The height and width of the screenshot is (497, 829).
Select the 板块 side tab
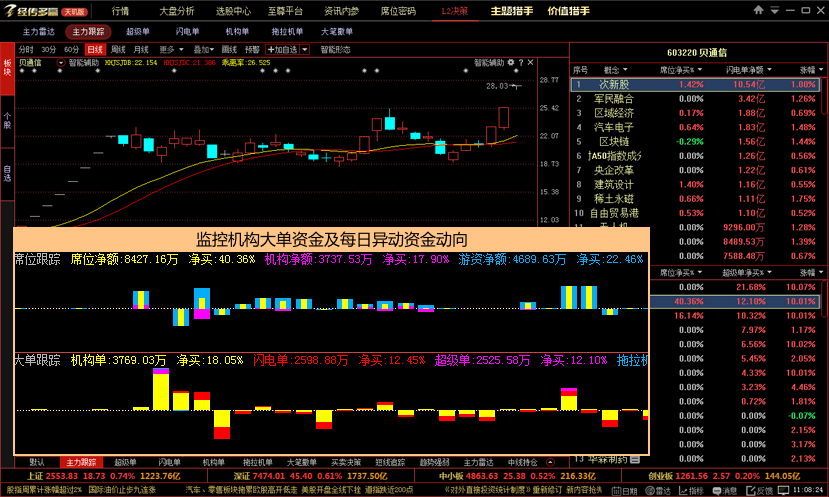7,69
